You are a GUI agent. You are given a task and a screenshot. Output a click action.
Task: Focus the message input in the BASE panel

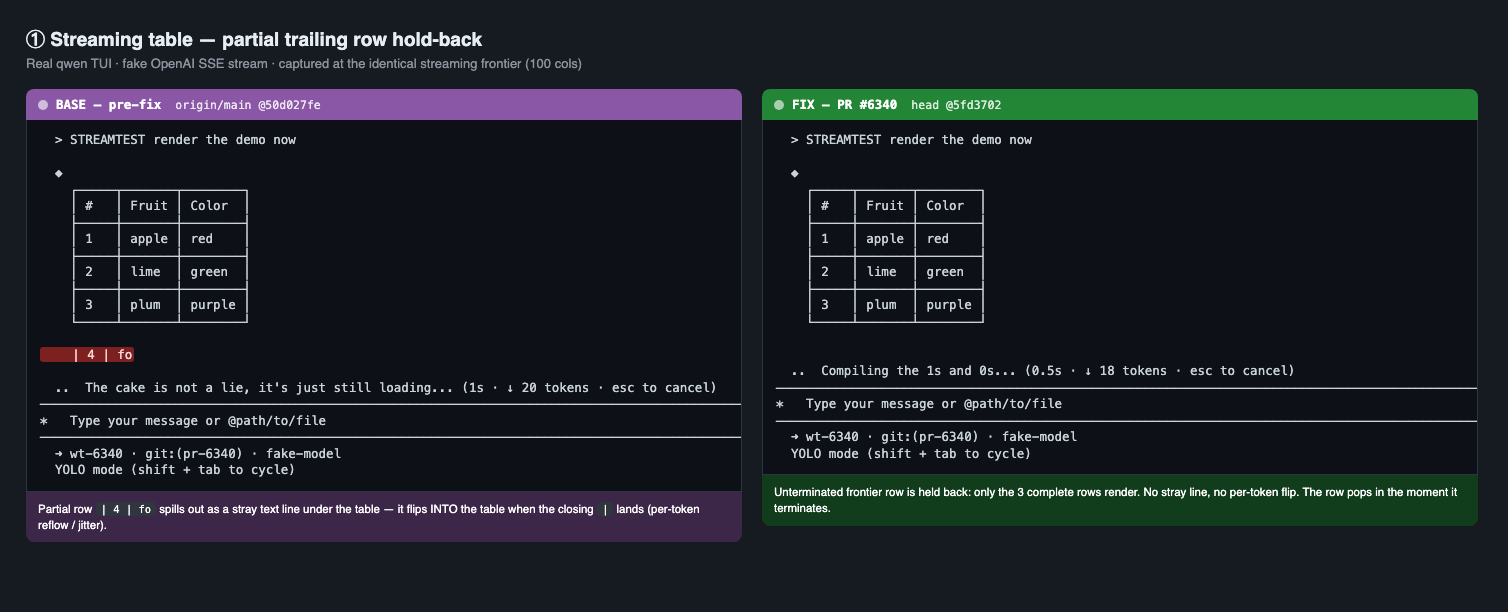(x=390, y=421)
